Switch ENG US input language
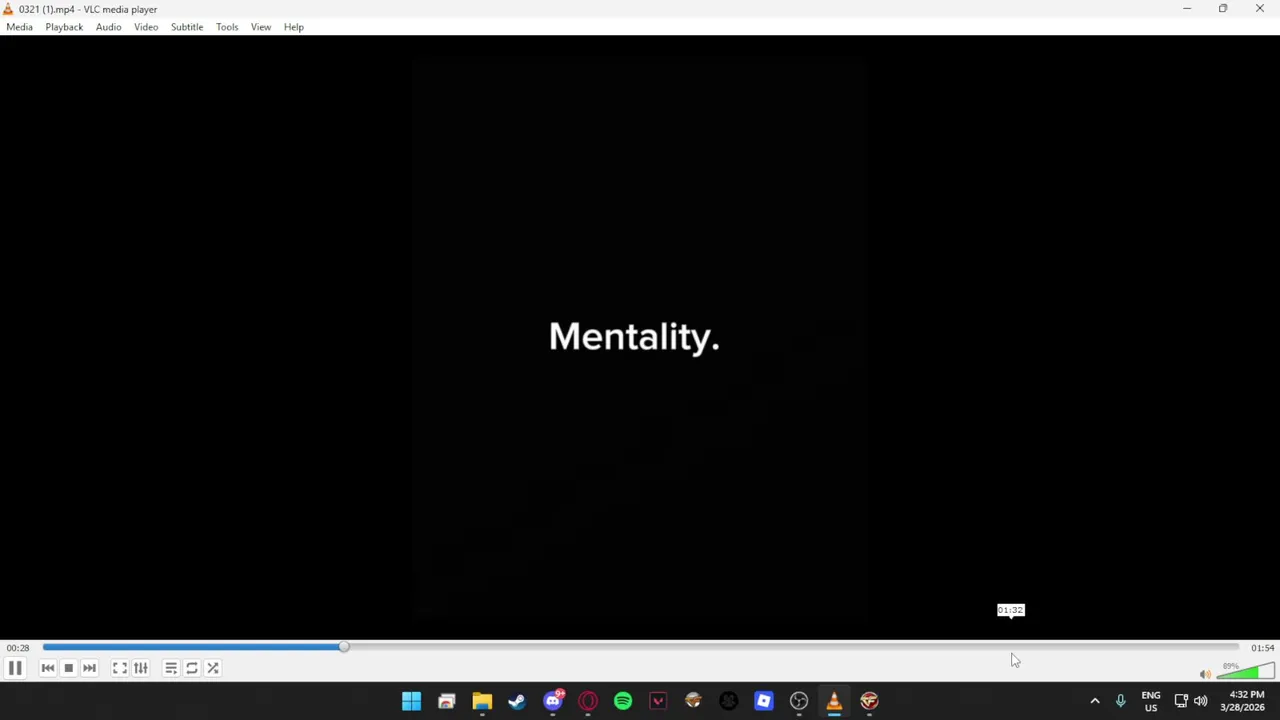Image resolution: width=1280 pixels, height=720 pixels. 1151,701
